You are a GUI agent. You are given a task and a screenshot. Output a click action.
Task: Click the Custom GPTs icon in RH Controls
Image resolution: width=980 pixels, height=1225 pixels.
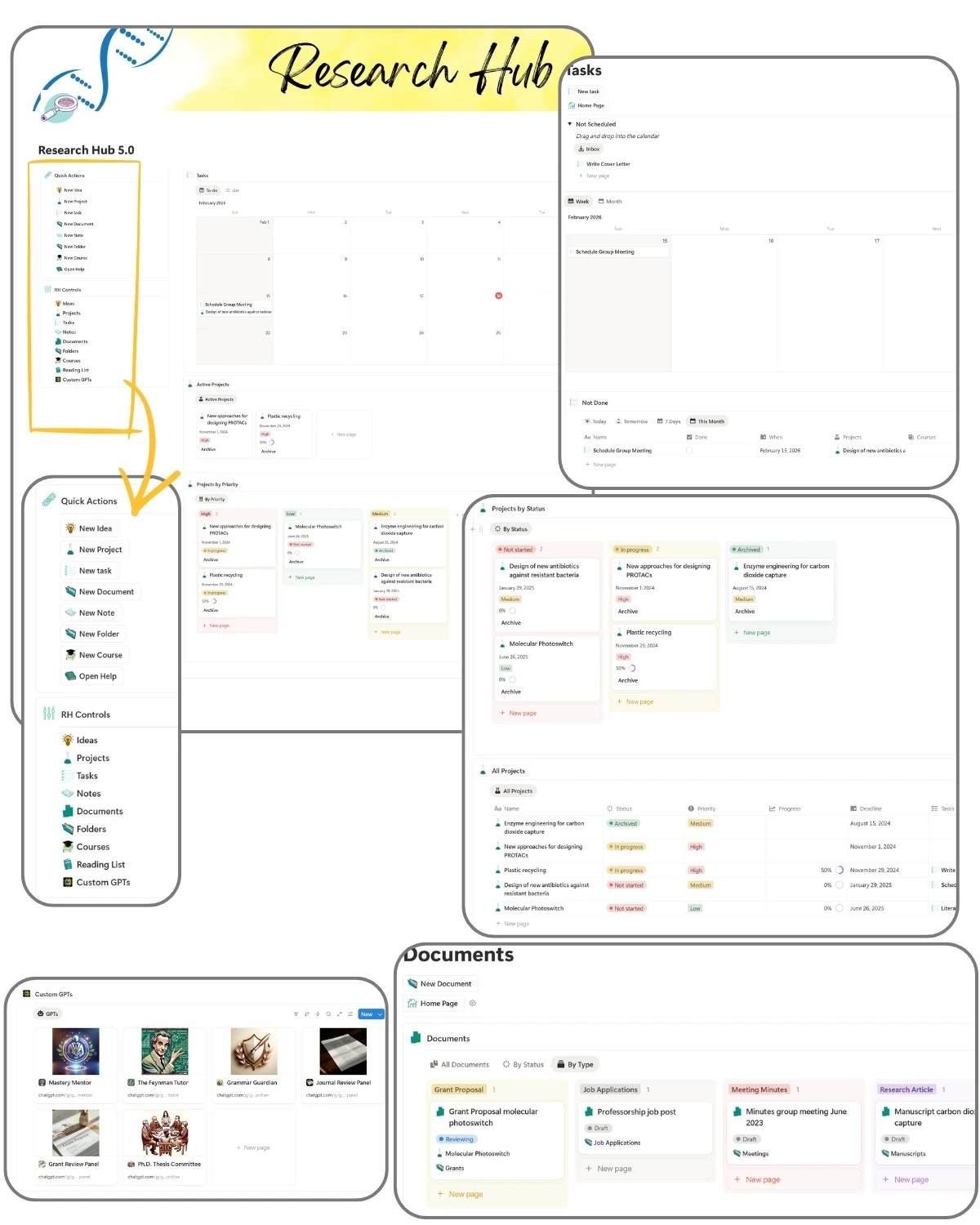(x=67, y=882)
